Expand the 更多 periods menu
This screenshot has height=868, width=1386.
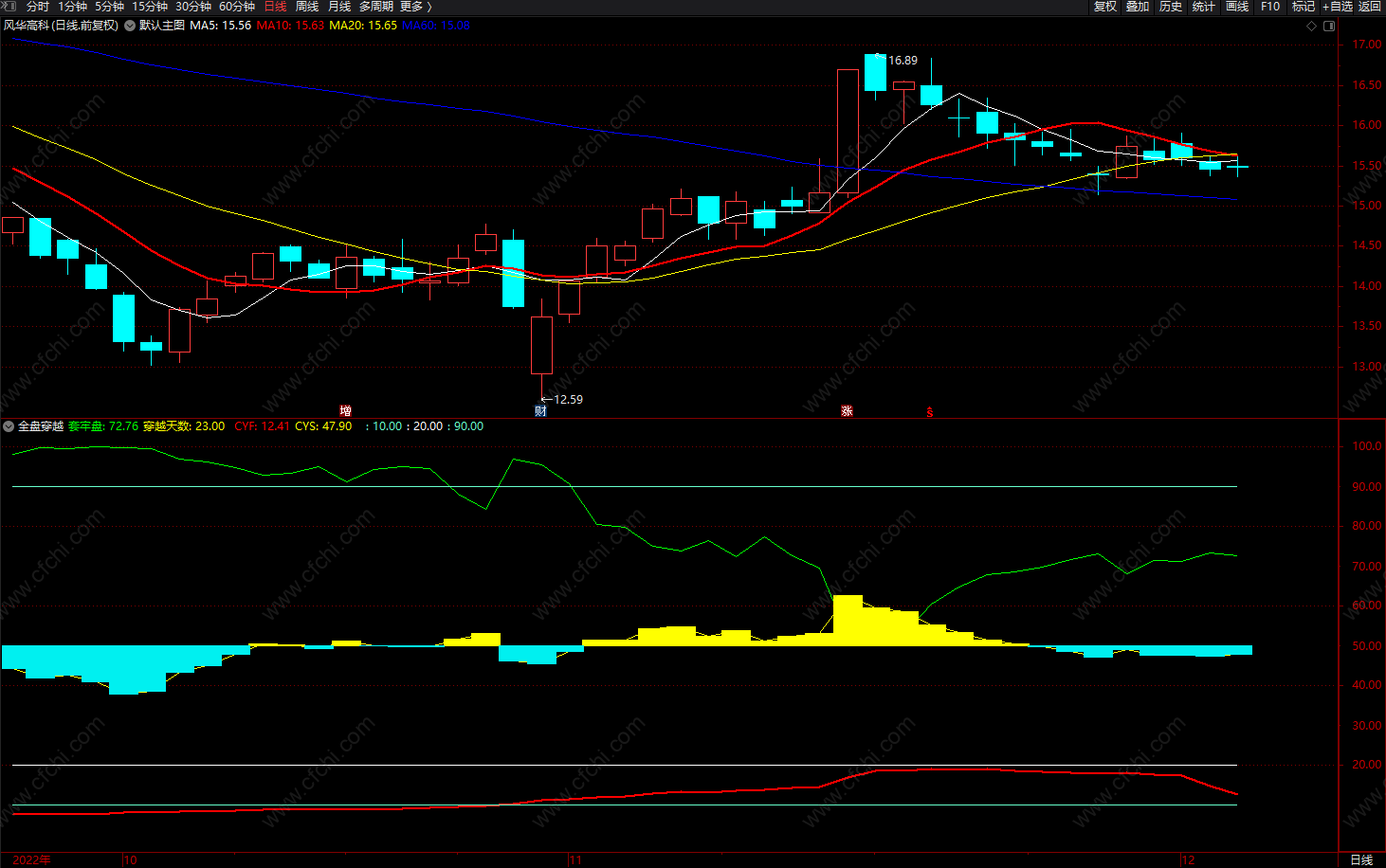pos(416,7)
